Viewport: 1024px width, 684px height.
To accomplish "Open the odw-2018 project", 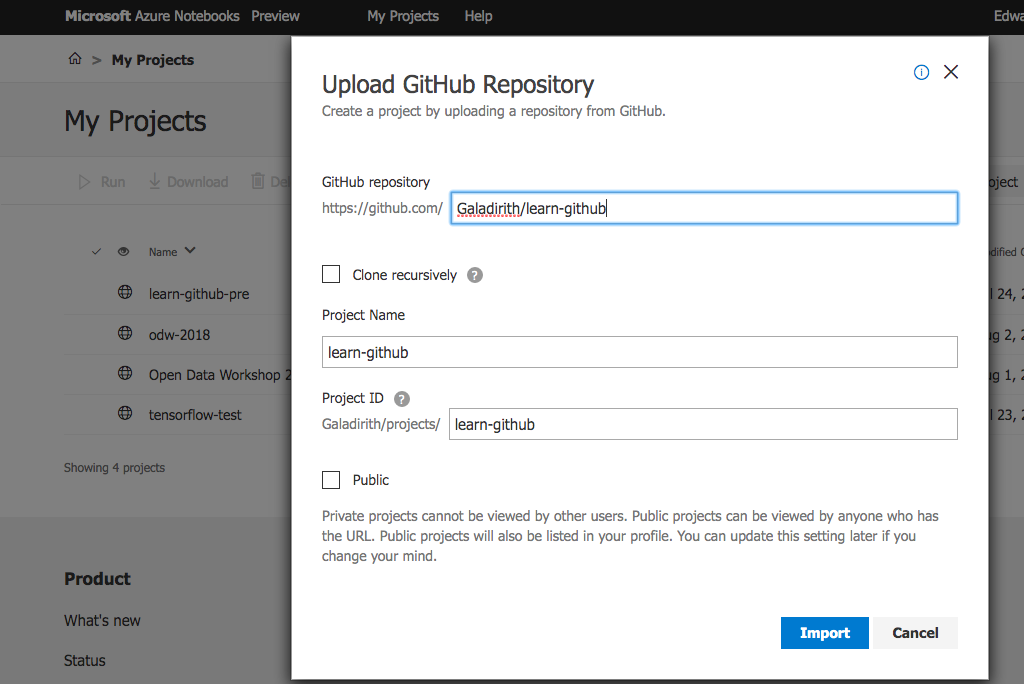I will (x=180, y=335).
